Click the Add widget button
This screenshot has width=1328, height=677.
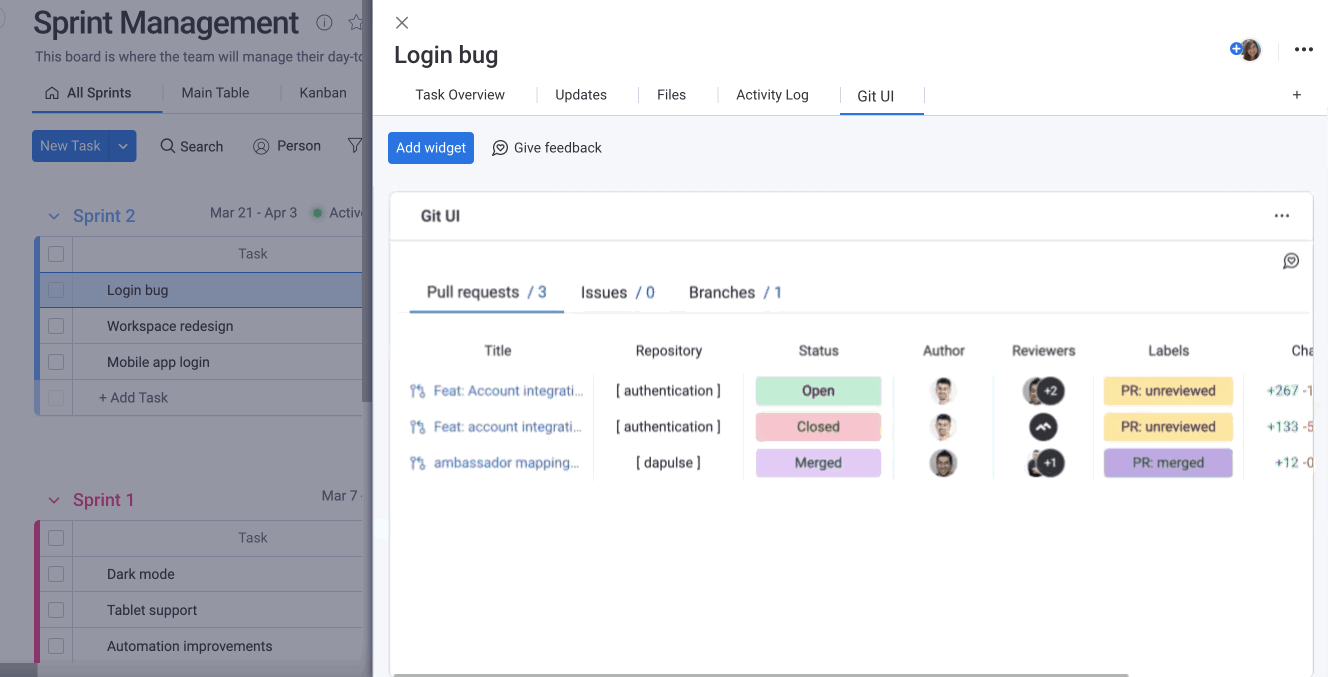point(430,147)
